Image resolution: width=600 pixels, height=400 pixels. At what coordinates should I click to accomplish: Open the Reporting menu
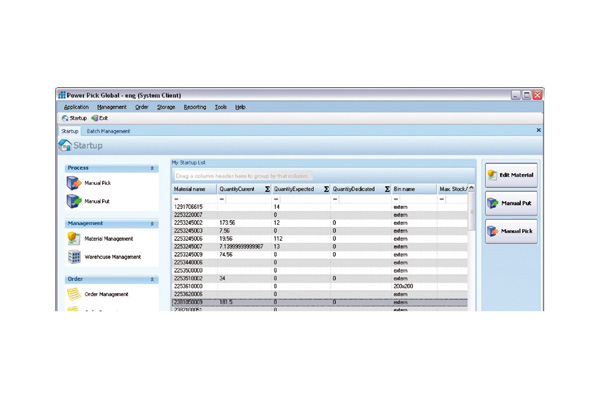click(195, 107)
